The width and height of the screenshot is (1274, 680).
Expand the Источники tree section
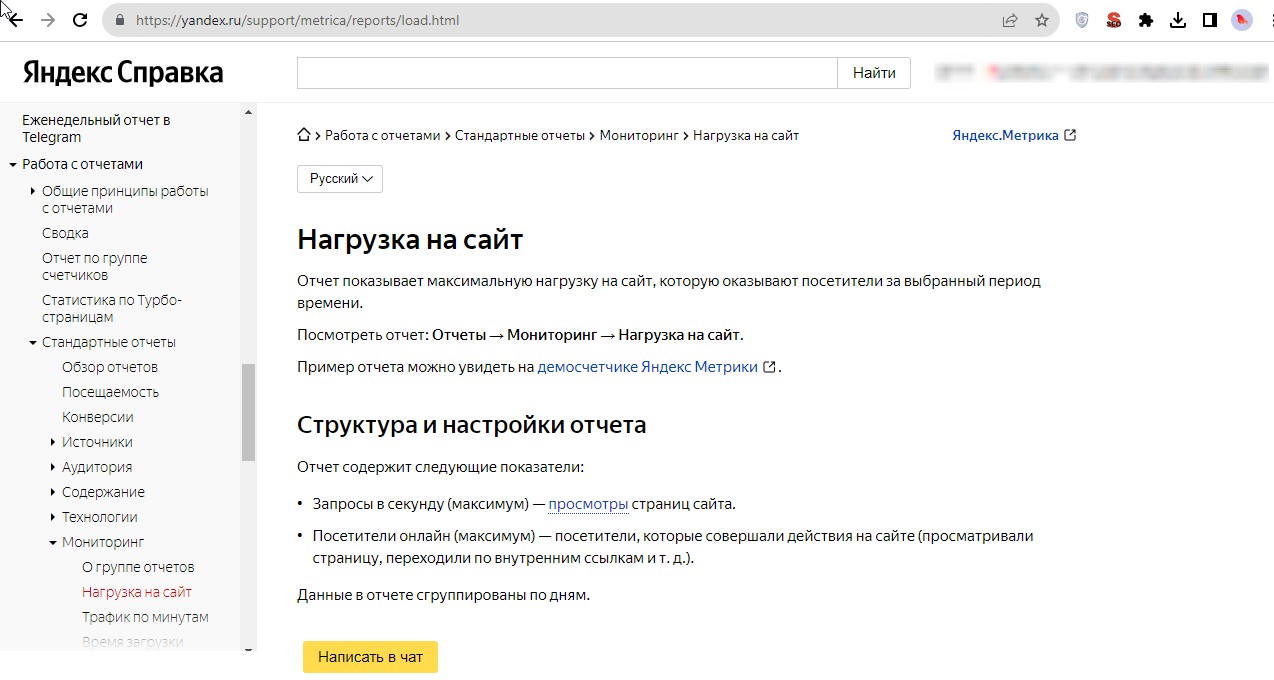(53, 442)
